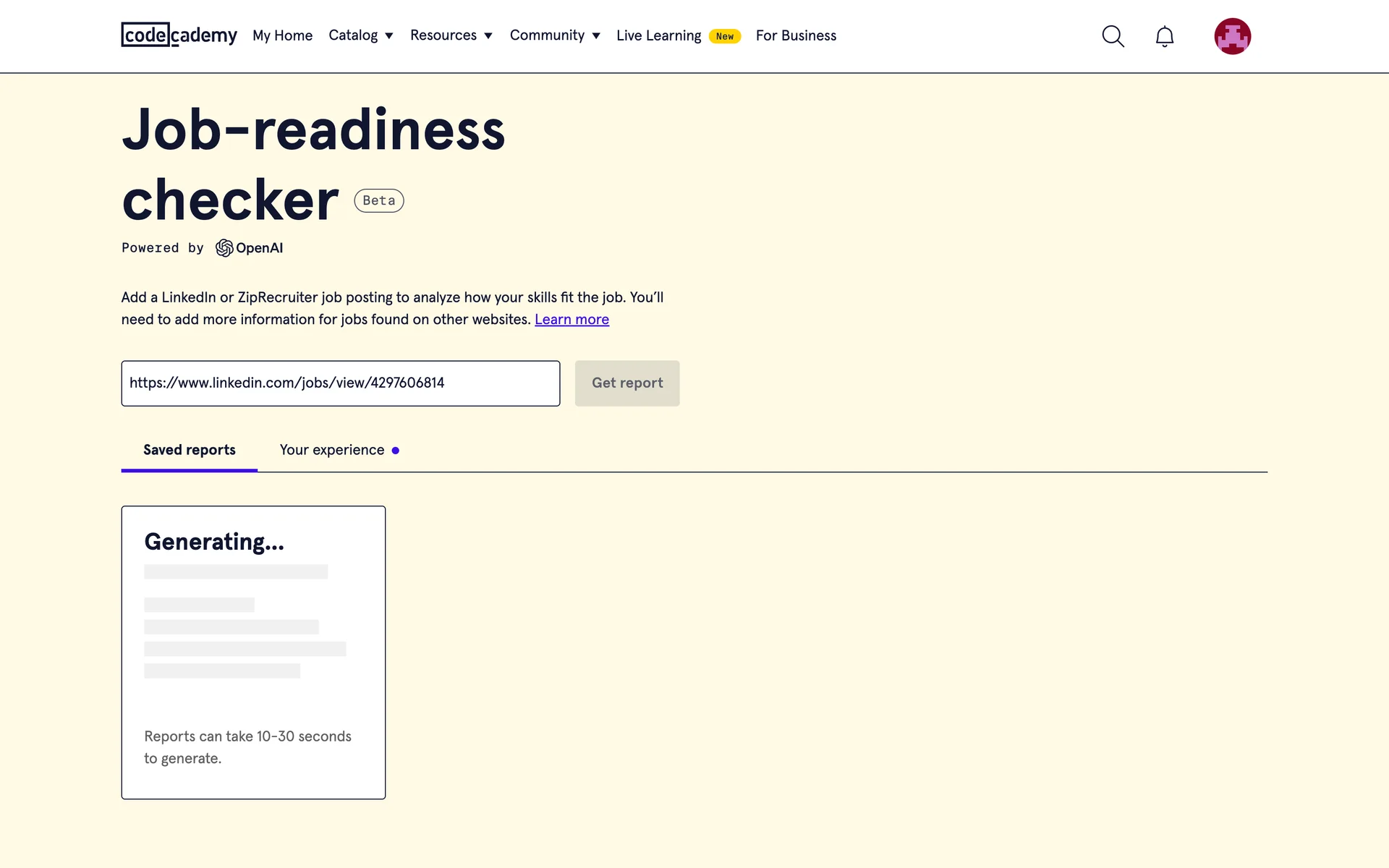Viewport: 1389px width, 868px height.
Task: Open the user profile avatar
Action: click(1232, 36)
